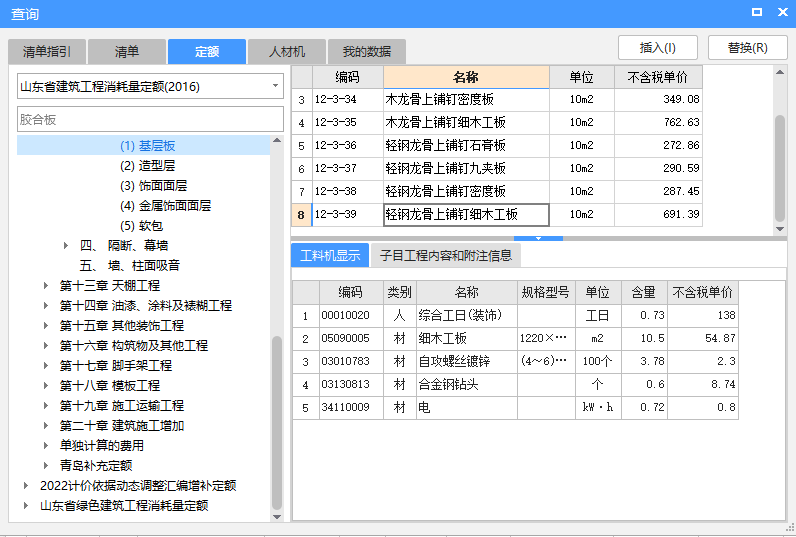This screenshot has height=537, width=796.
Task: Open the 我的数据 tab
Action: (x=367, y=51)
